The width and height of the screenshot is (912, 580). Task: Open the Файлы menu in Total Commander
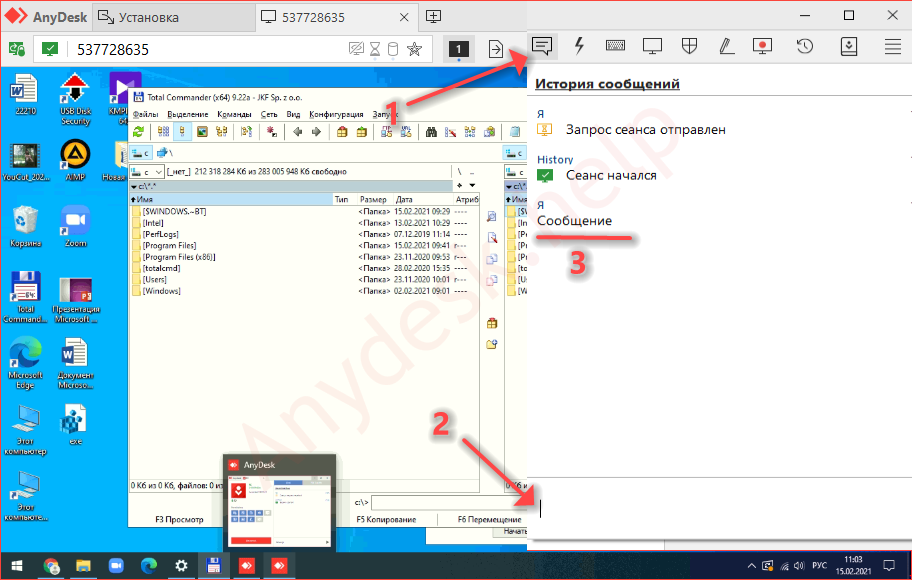(x=145, y=114)
